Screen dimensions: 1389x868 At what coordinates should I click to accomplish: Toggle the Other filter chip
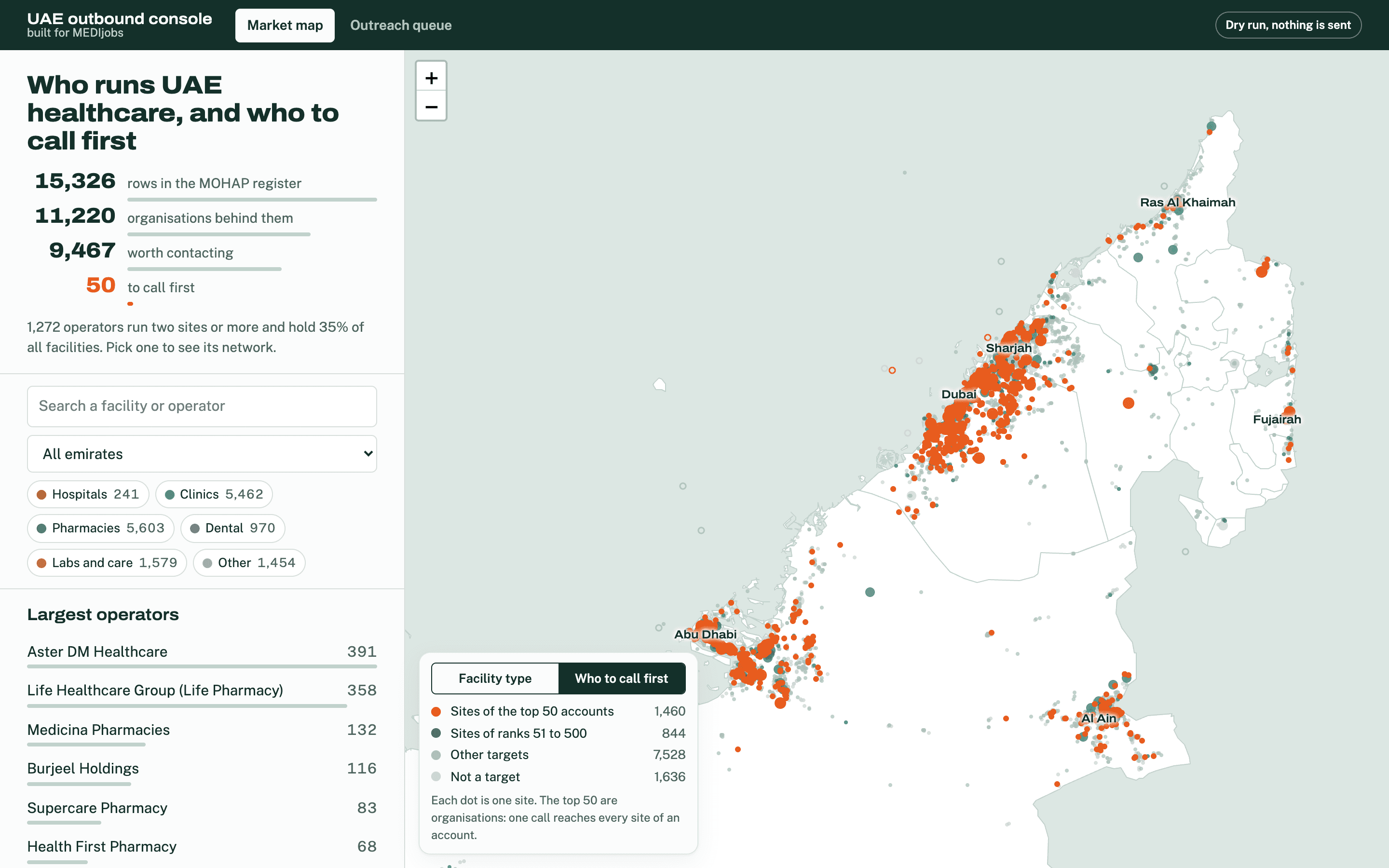click(249, 563)
